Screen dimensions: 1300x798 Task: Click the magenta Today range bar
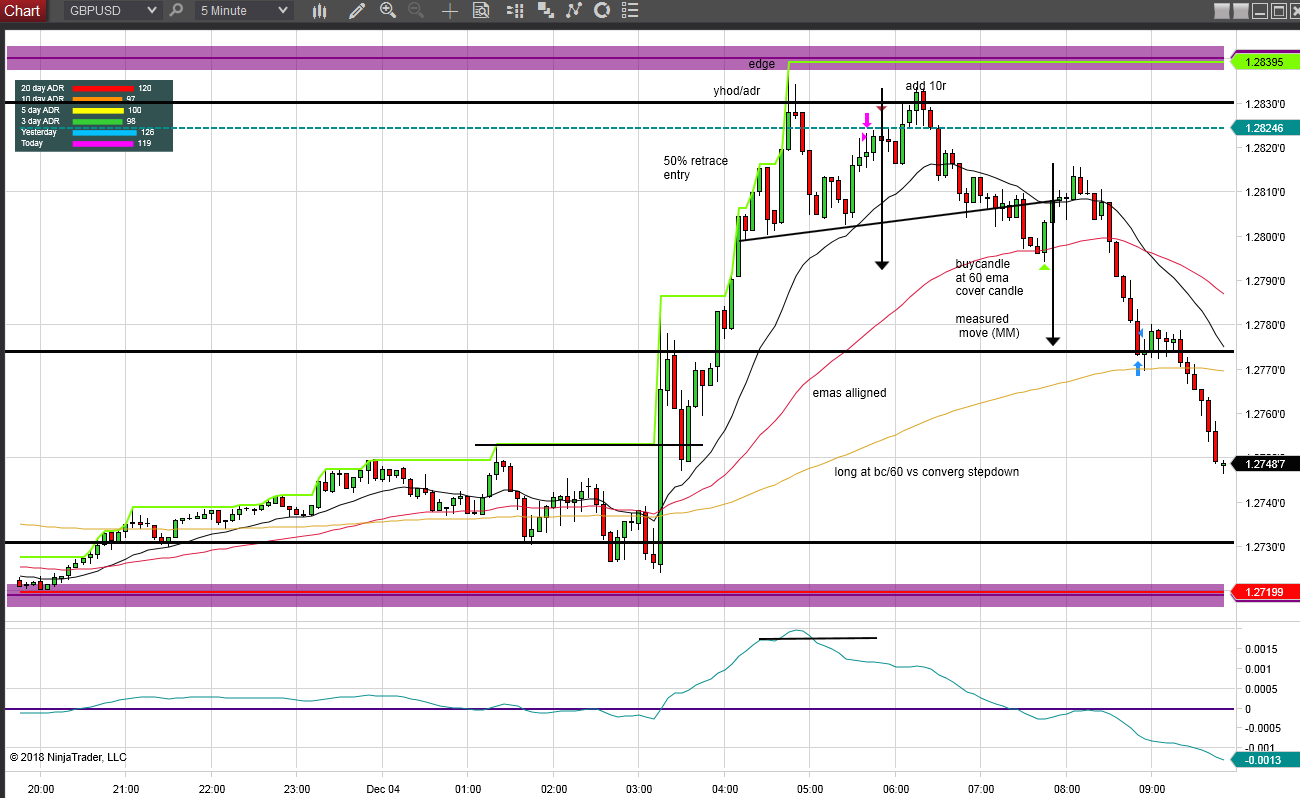point(103,143)
